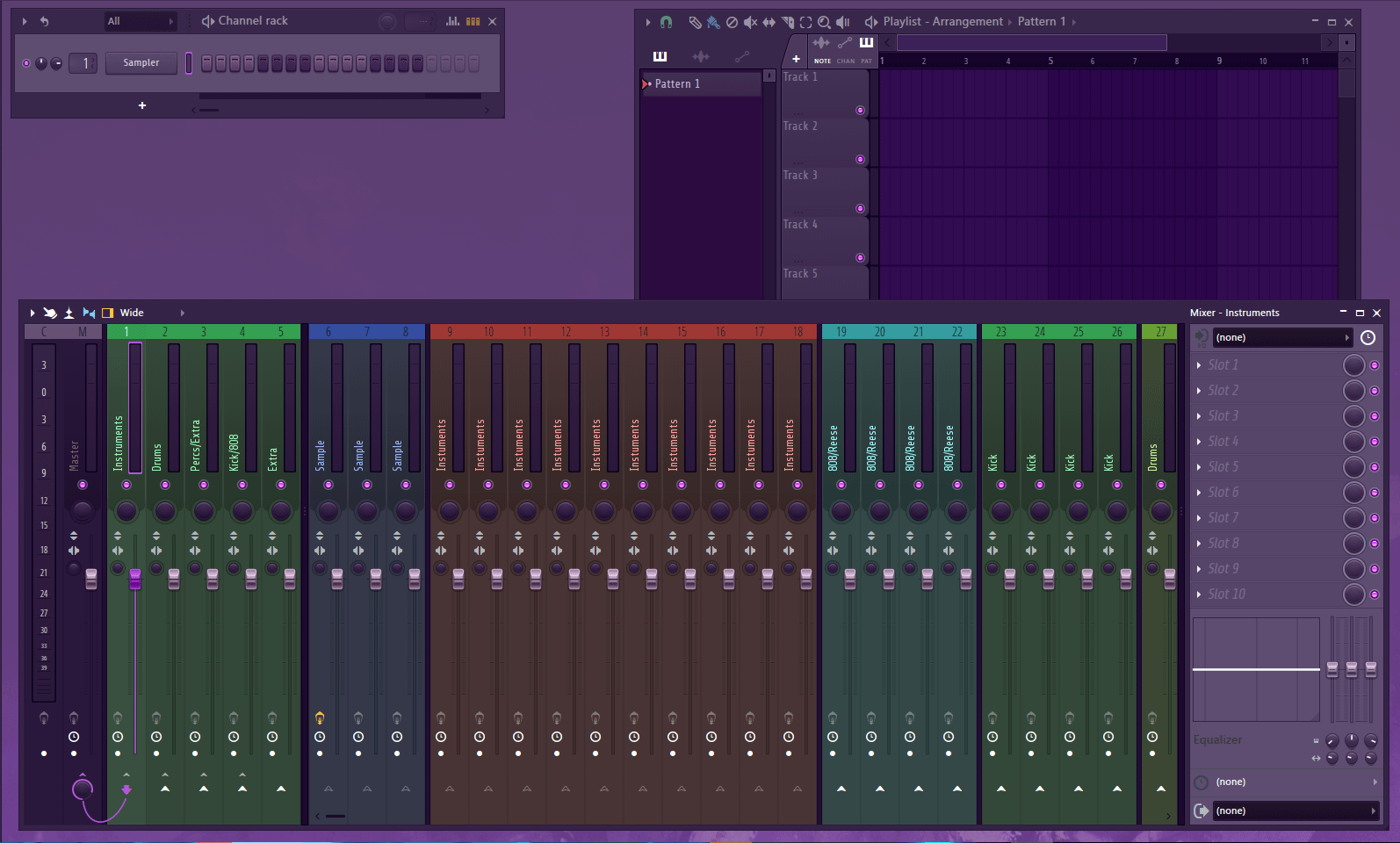Show automation clips in Playlist picker
The height and width of the screenshot is (843, 1400).
(742, 56)
